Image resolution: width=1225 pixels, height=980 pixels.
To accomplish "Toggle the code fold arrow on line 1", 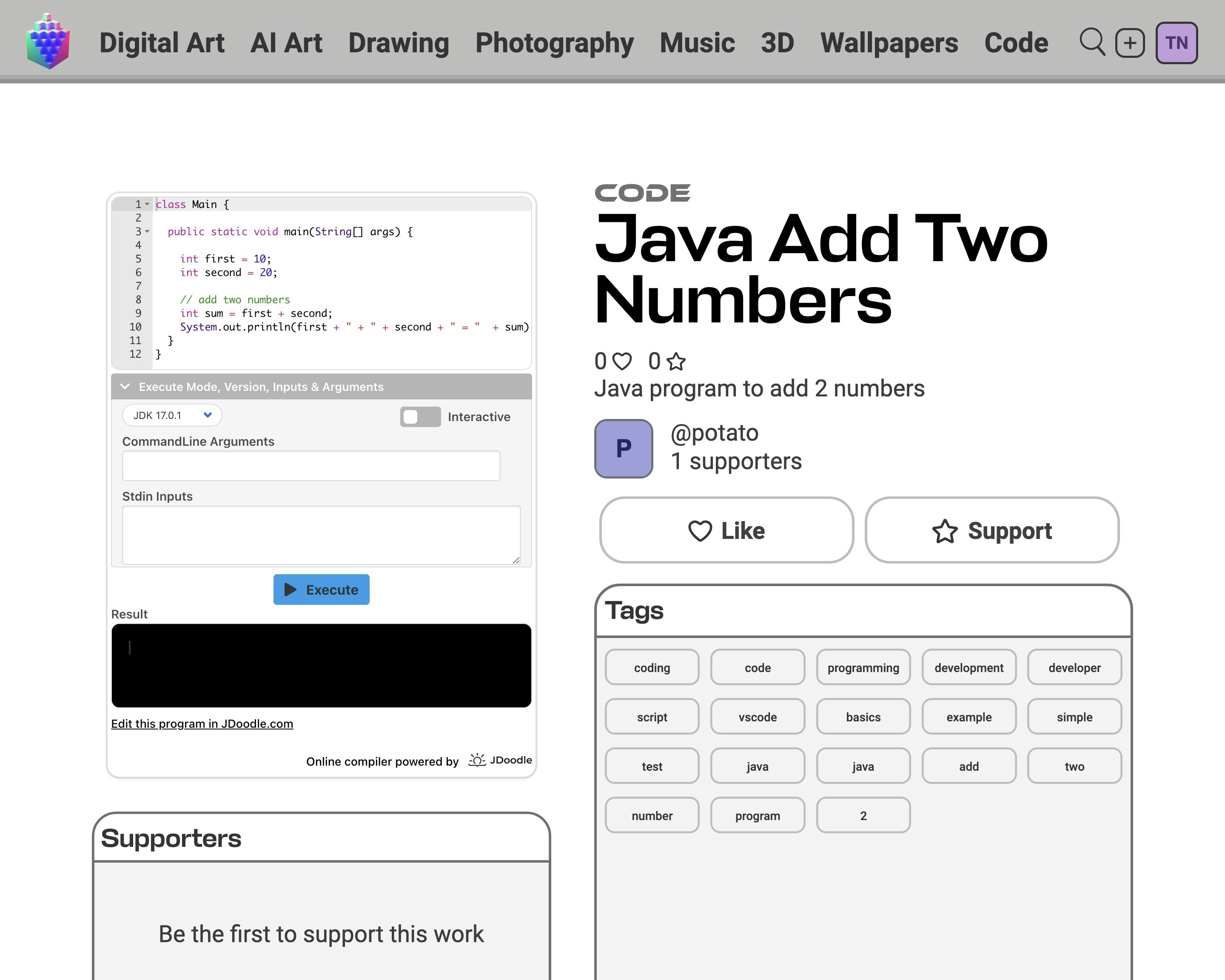I will point(147,204).
